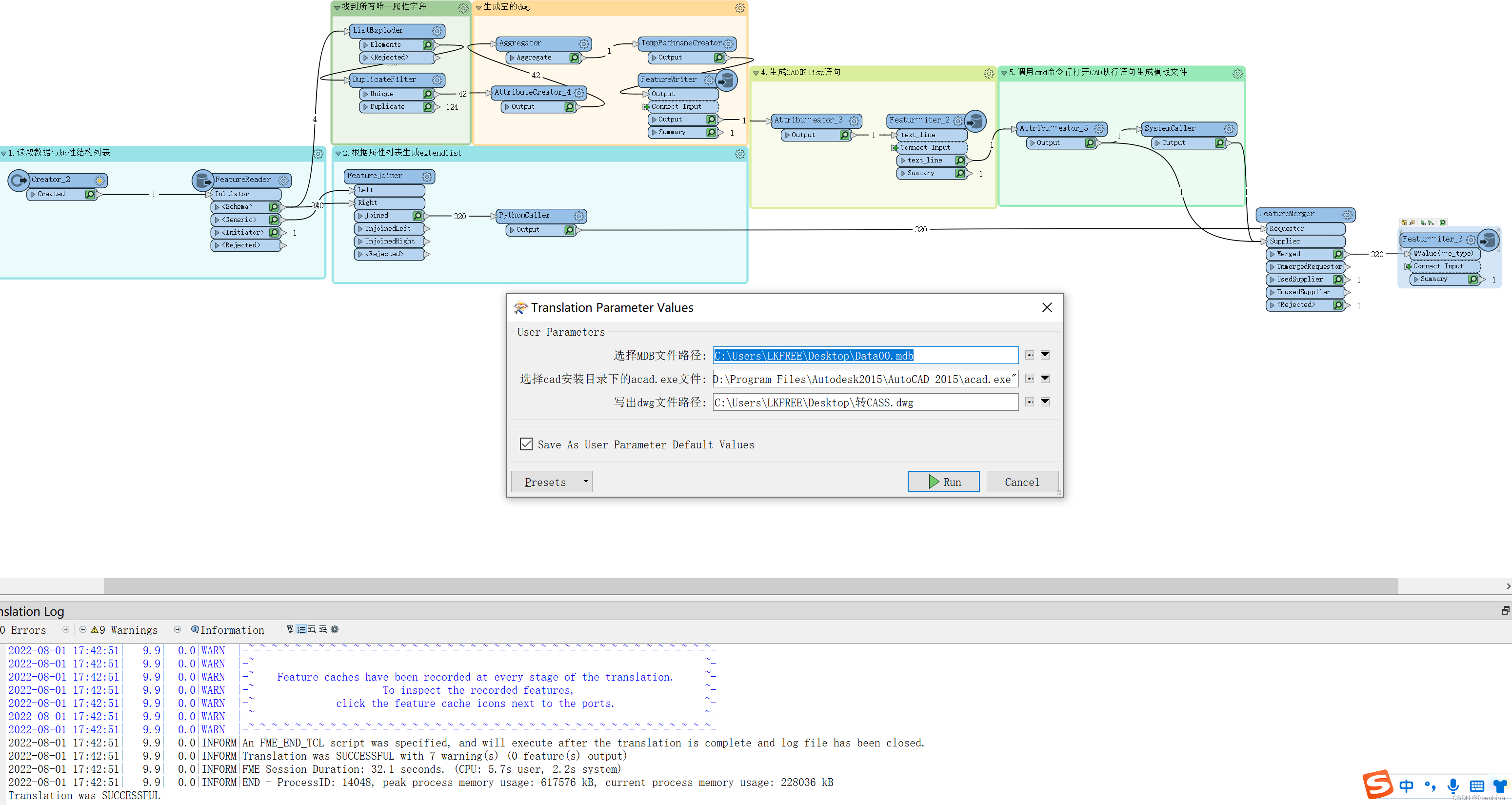Click the Cancel button

(1022, 482)
